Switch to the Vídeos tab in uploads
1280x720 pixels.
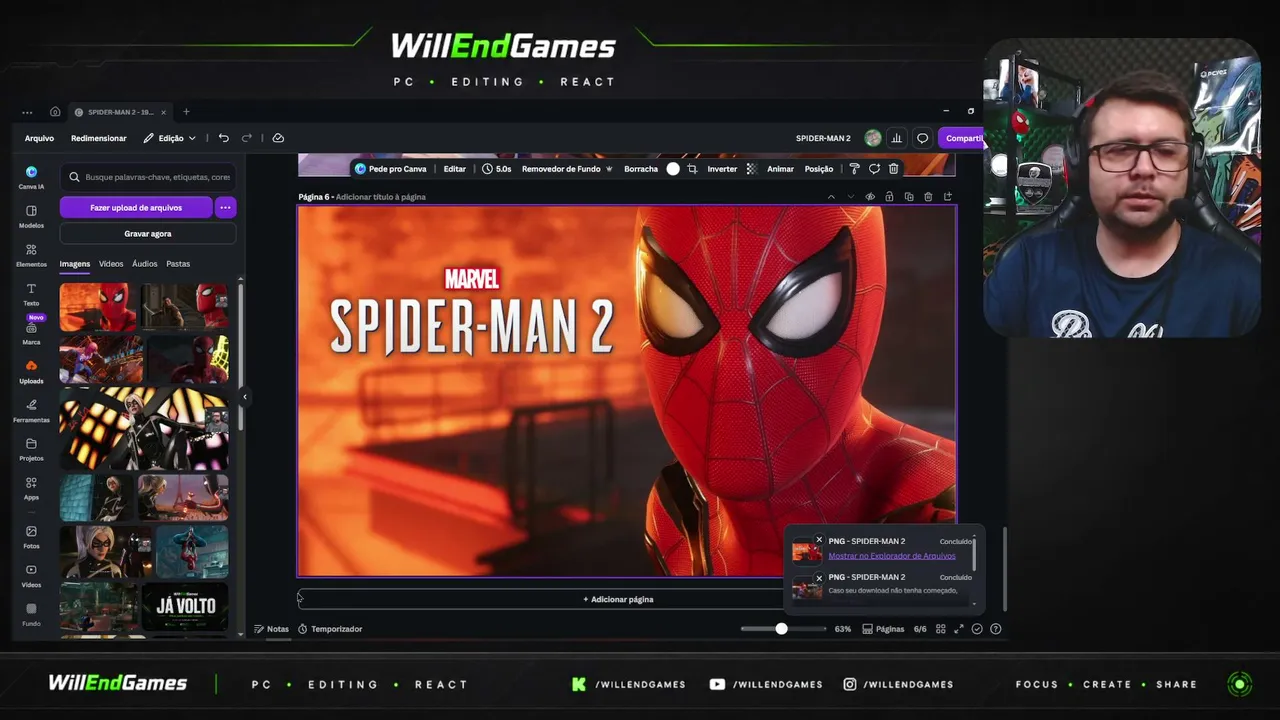click(111, 264)
